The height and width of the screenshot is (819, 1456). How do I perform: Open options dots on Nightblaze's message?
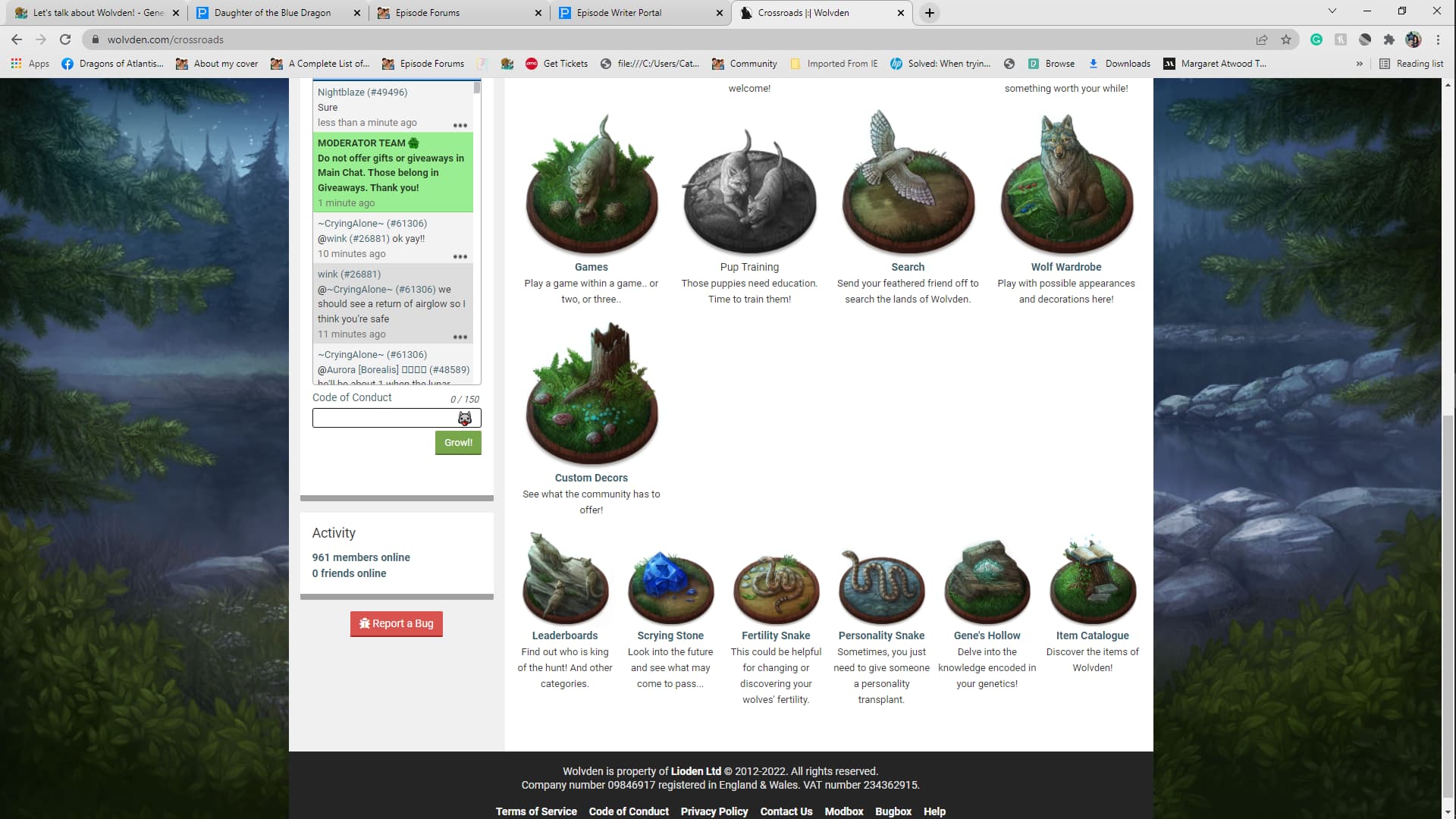(460, 126)
